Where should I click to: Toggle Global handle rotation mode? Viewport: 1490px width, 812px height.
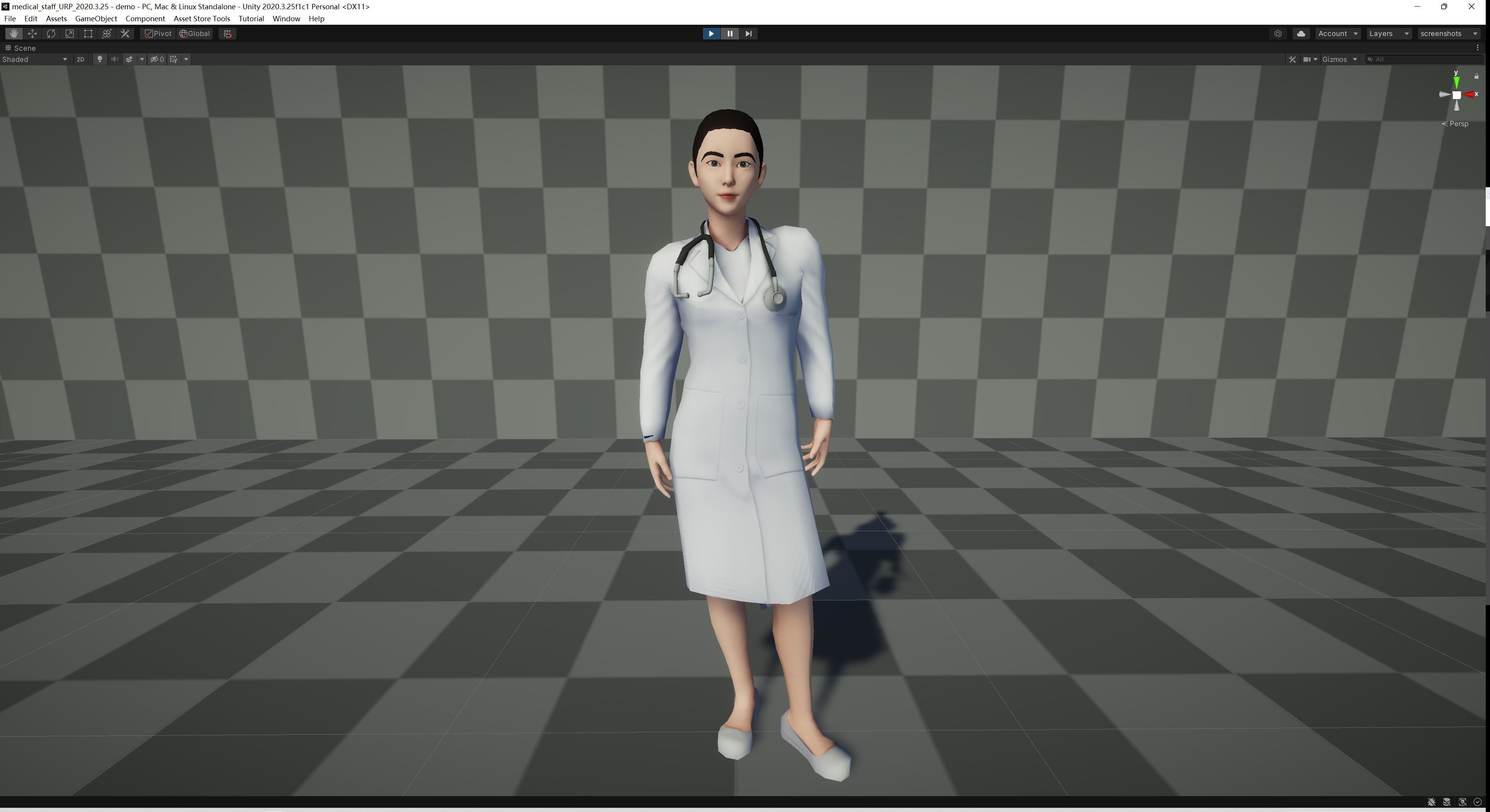tap(195, 34)
